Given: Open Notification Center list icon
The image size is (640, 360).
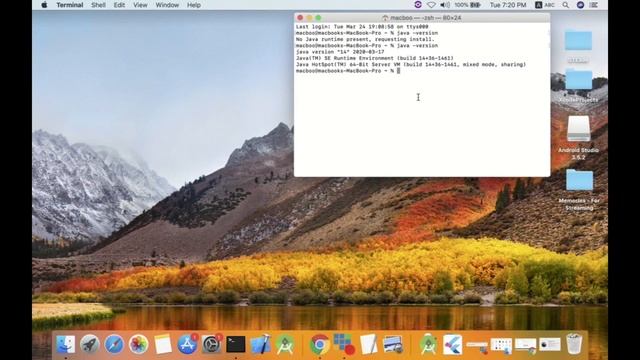Looking at the screenshot, I should point(594,5).
